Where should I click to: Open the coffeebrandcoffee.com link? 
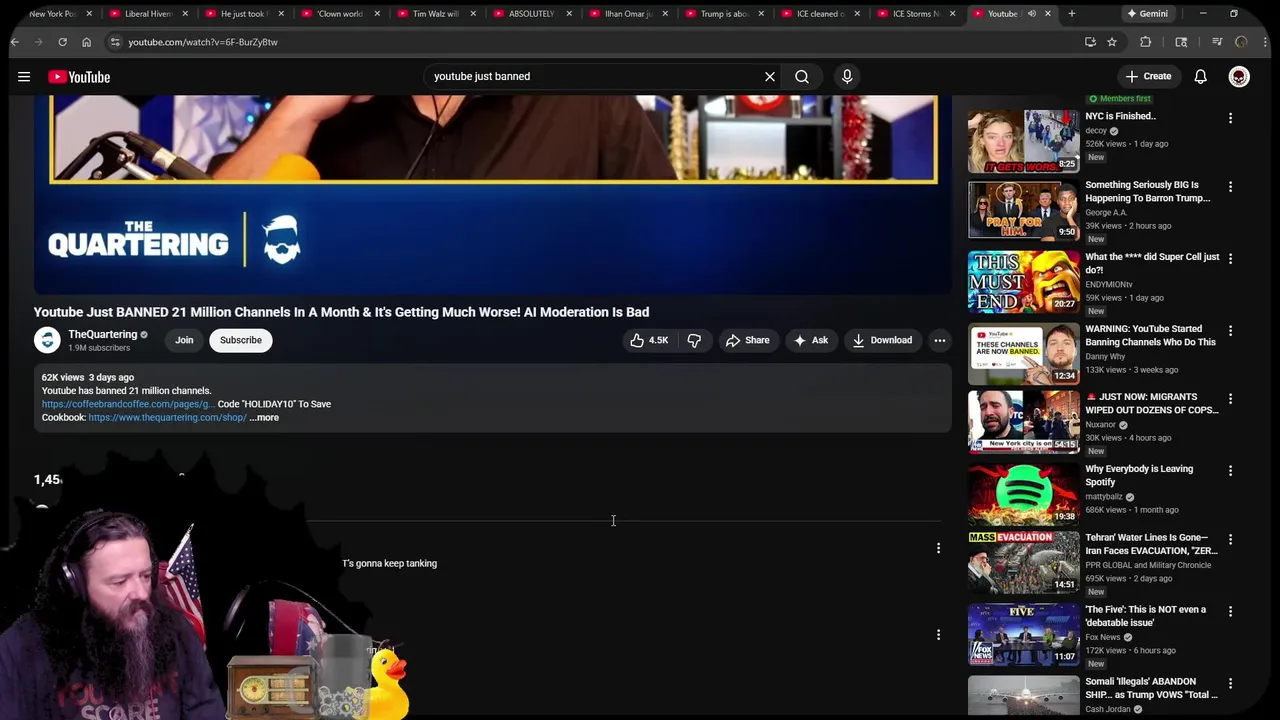pyautogui.click(x=127, y=404)
